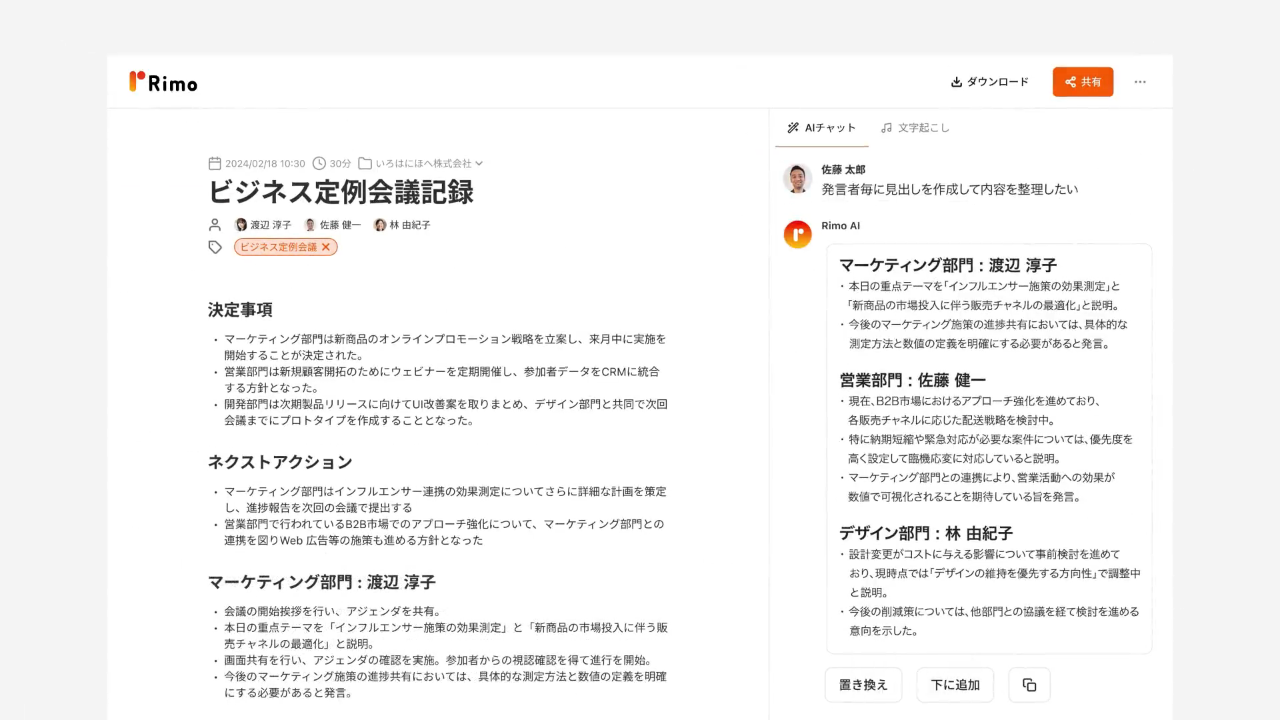
Task: Click the calendar icon beside 2024/02/18
Action: (x=214, y=163)
